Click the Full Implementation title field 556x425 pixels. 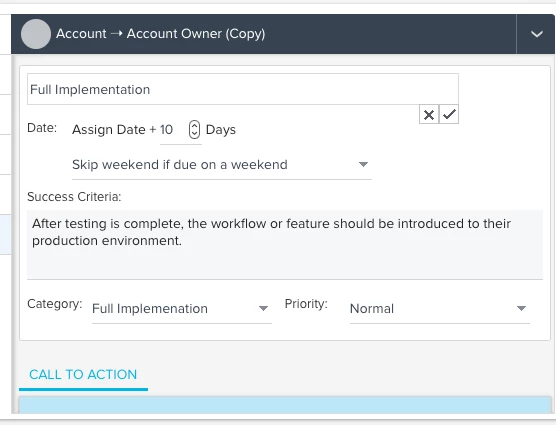point(243,89)
